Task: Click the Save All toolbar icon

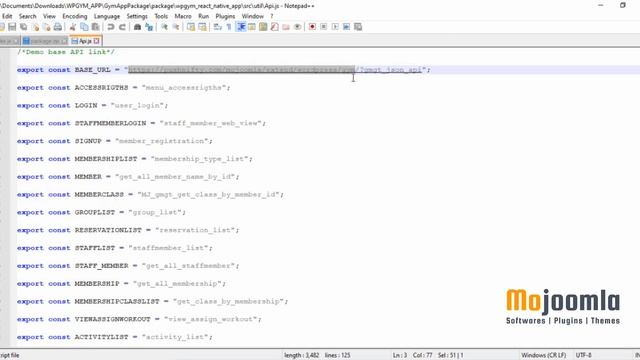Action: [x=24, y=27]
